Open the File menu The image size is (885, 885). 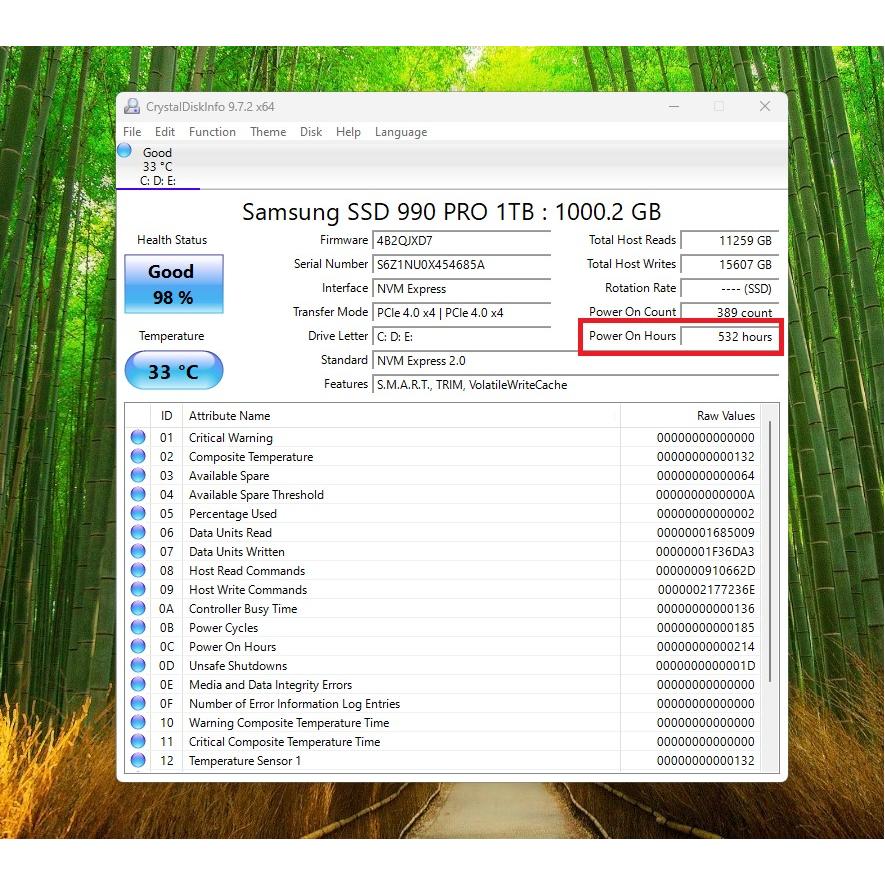132,132
